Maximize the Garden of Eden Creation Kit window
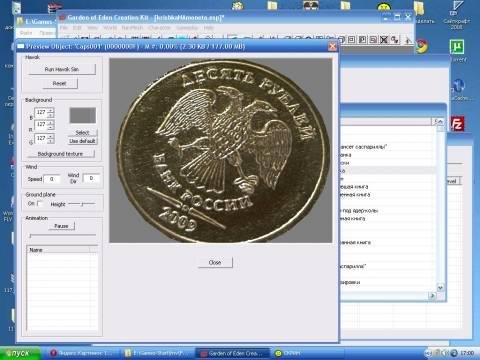Screen dimensions: 480x360 click(x=397, y=17)
